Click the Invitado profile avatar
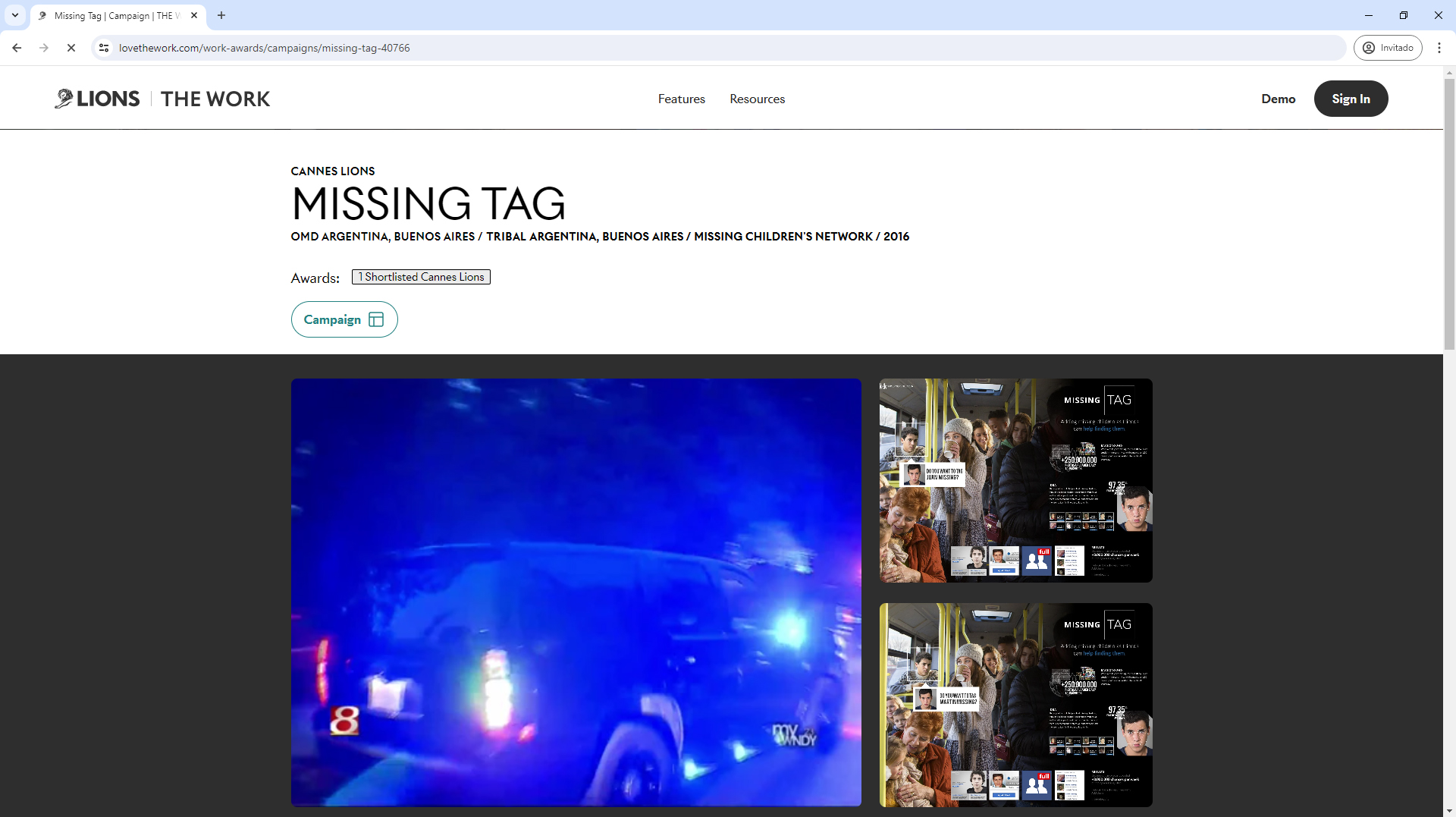This screenshot has height=817, width=1456. tap(1369, 47)
